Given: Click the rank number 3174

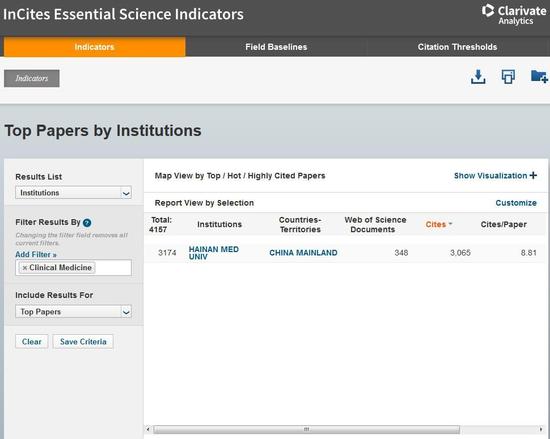Looking at the screenshot, I should pyautogui.click(x=167, y=252).
